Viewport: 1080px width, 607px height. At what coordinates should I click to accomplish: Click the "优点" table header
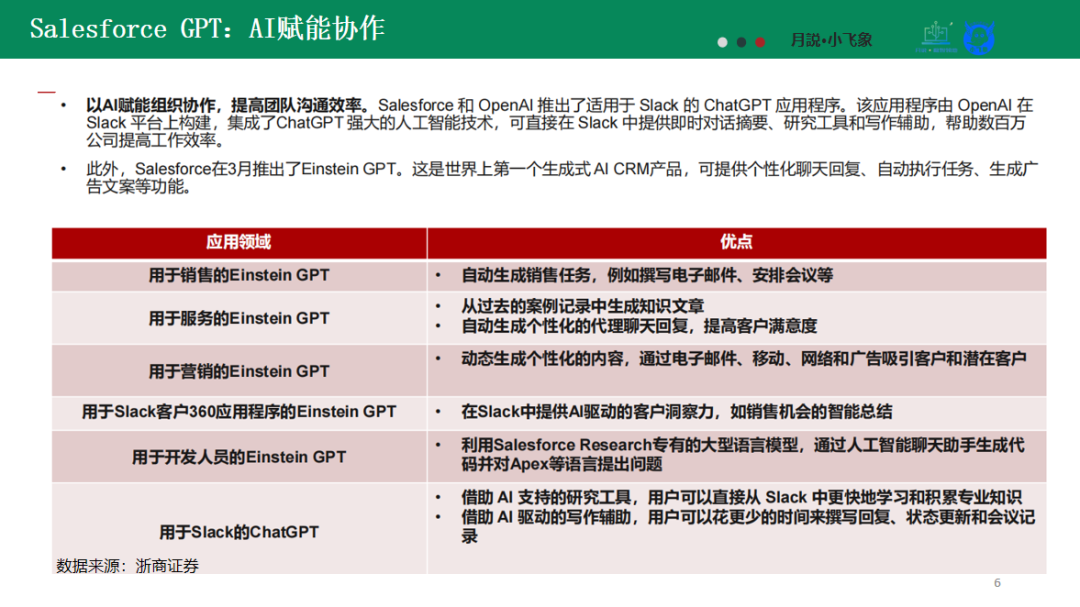click(x=736, y=243)
